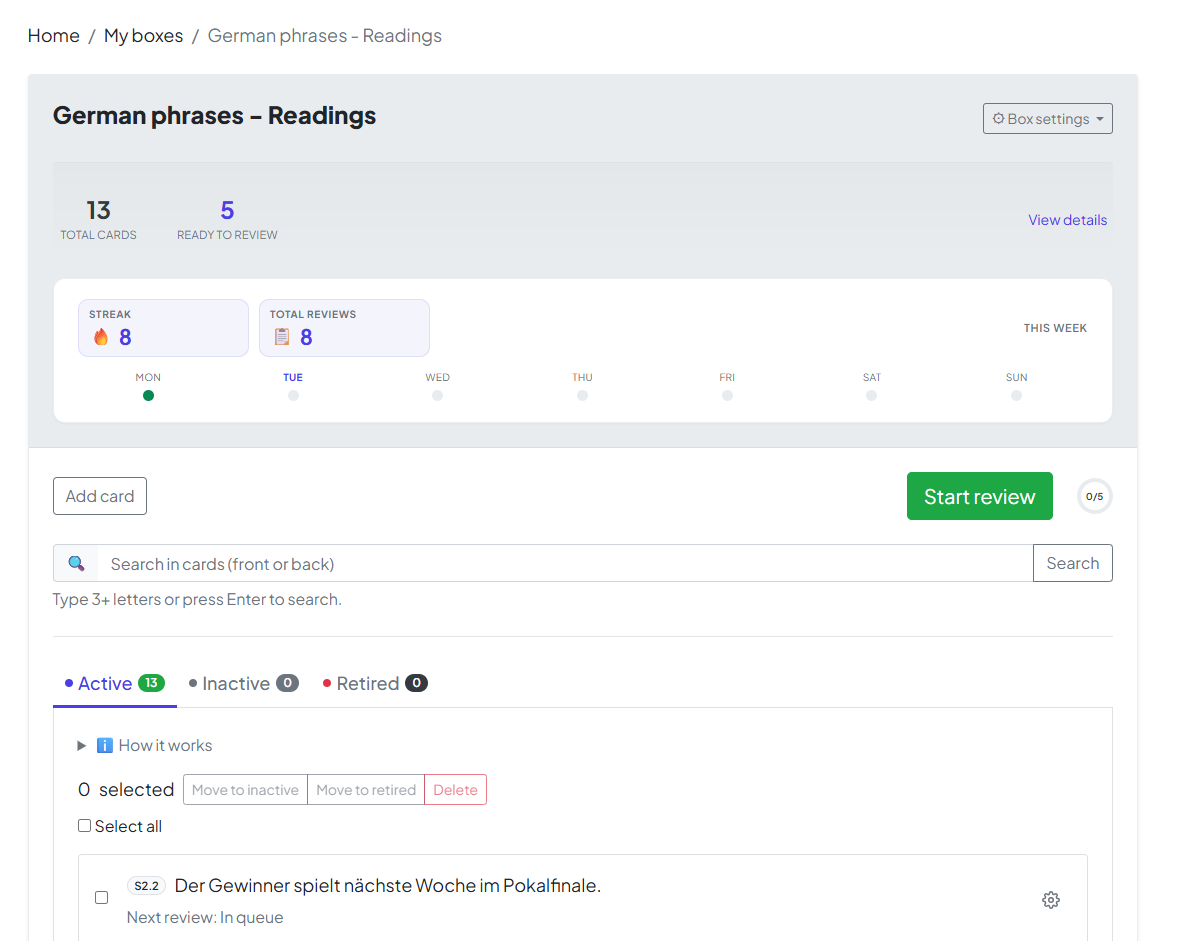This screenshot has height=941, width=1178.
Task: Focus the Search in cards field
Action: click(x=565, y=564)
